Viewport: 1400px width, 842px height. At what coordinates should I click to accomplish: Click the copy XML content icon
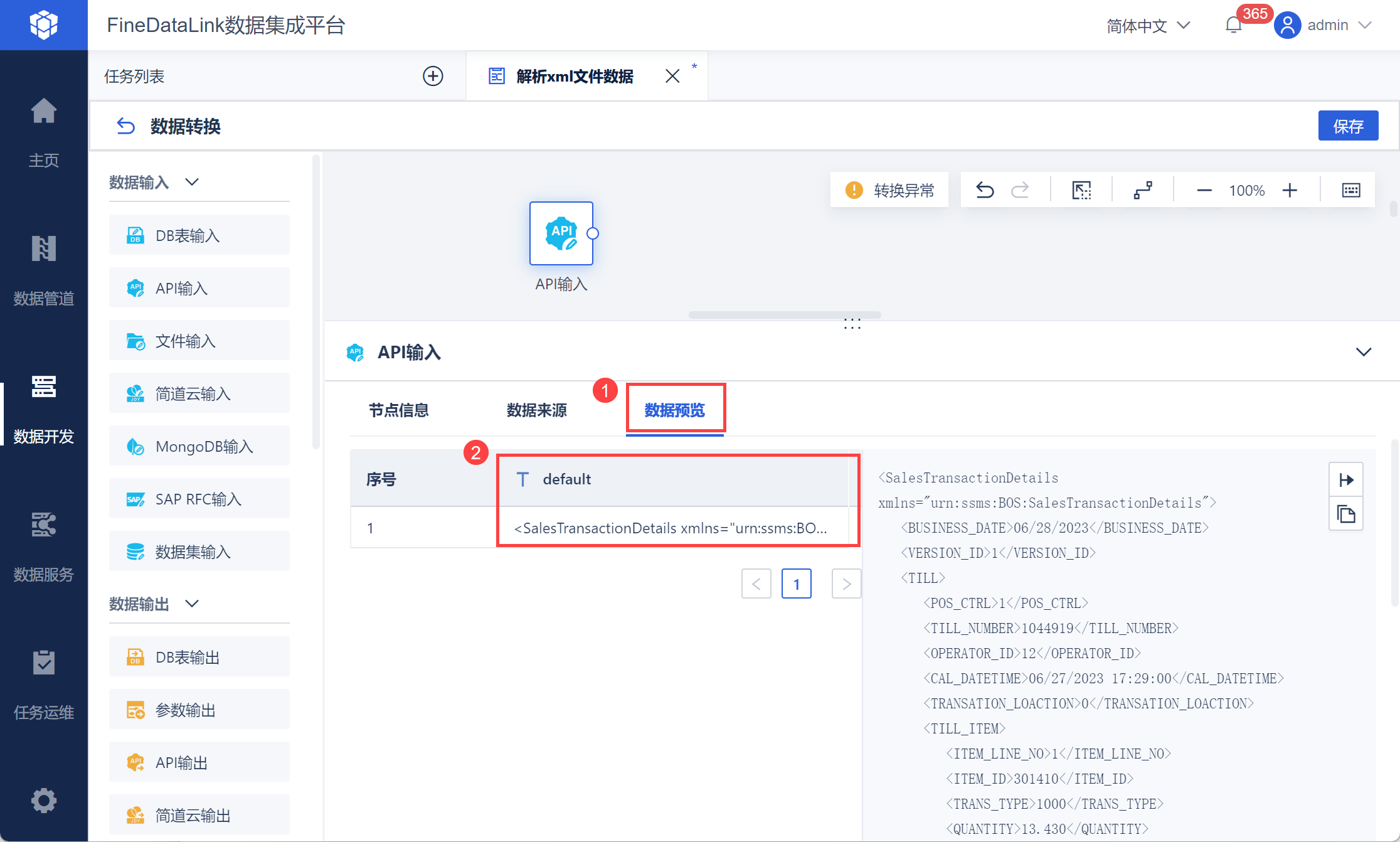(x=1345, y=514)
